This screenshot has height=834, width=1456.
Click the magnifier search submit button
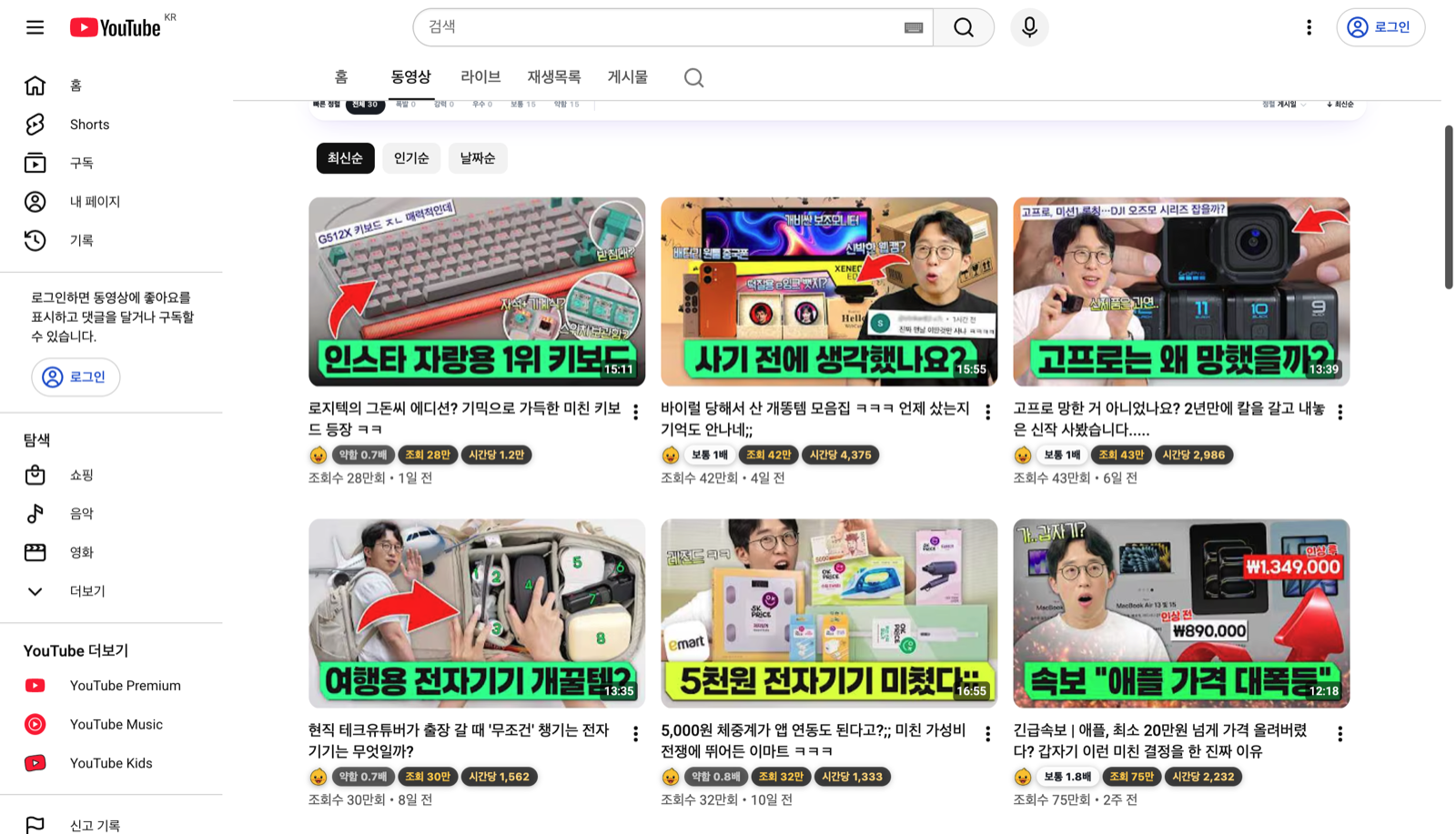click(x=964, y=27)
